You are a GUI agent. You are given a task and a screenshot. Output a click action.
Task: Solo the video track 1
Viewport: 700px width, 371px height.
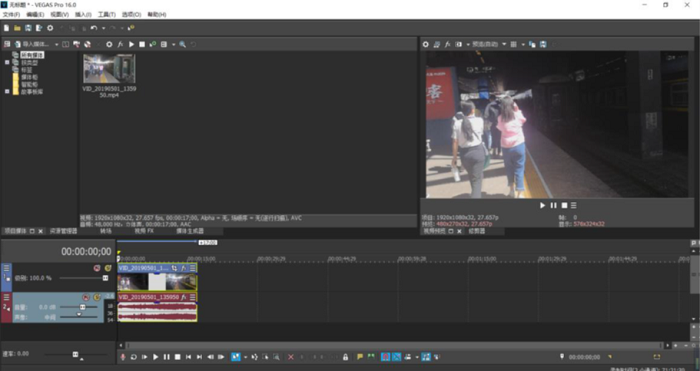[108, 268]
